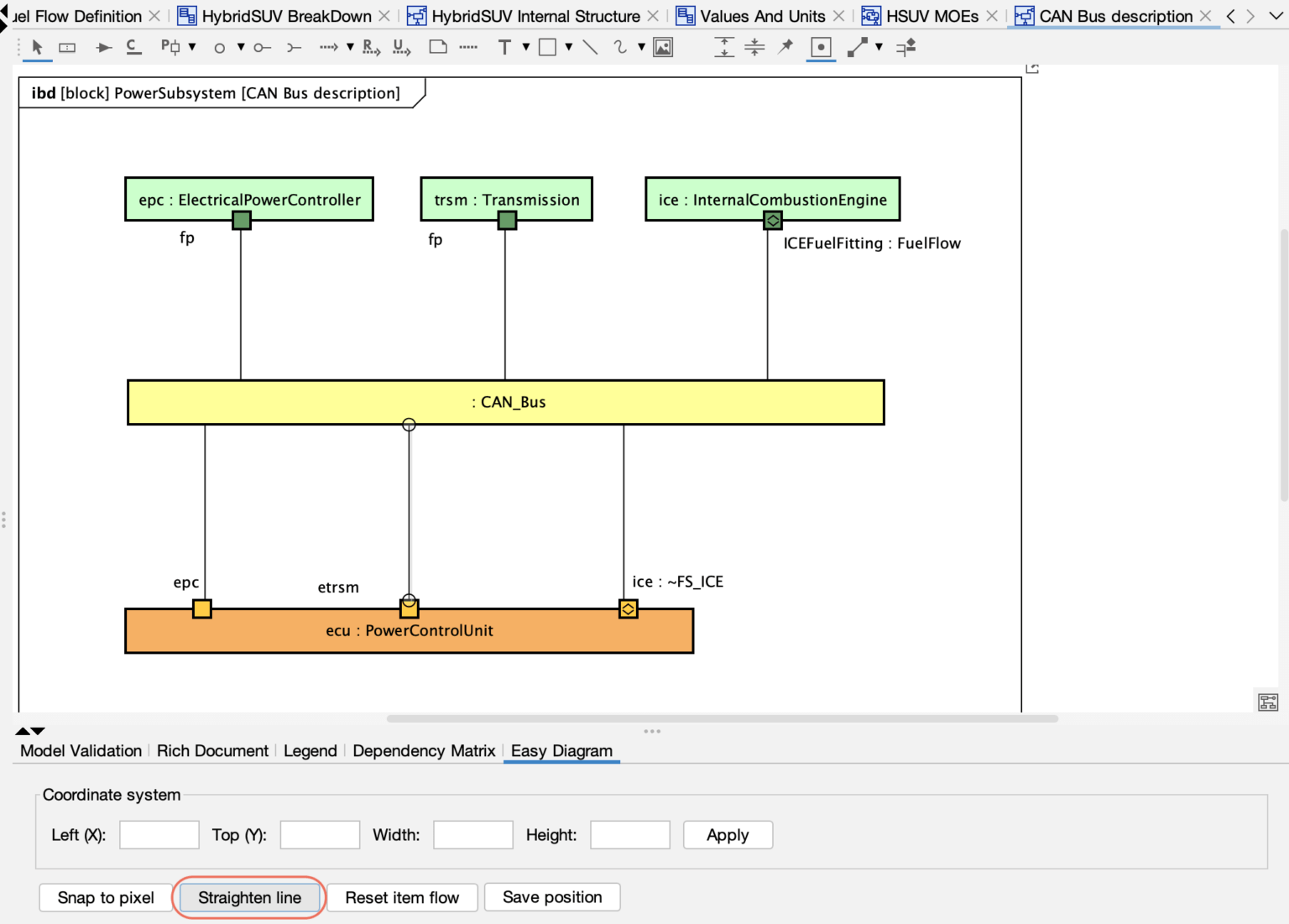Toggle vertical centering alignment
This screenshot has height=924, width=1289.
coord(724,48)
